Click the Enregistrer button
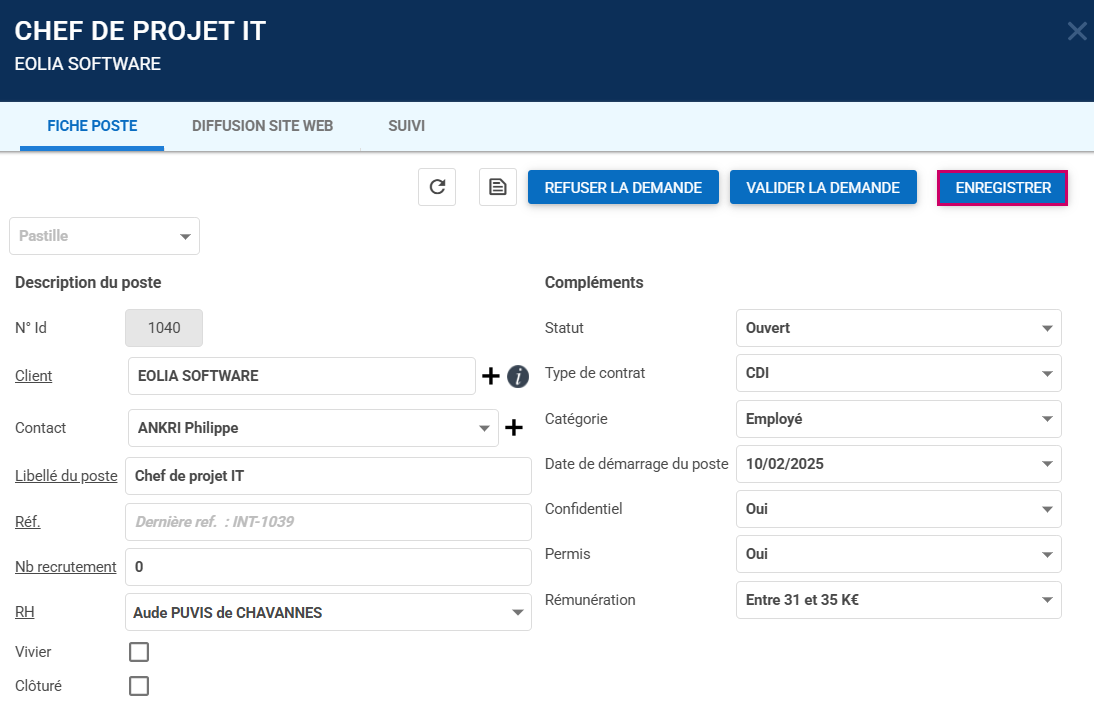The height and width of the screenshot is (705, 1094). point(1003,188)
